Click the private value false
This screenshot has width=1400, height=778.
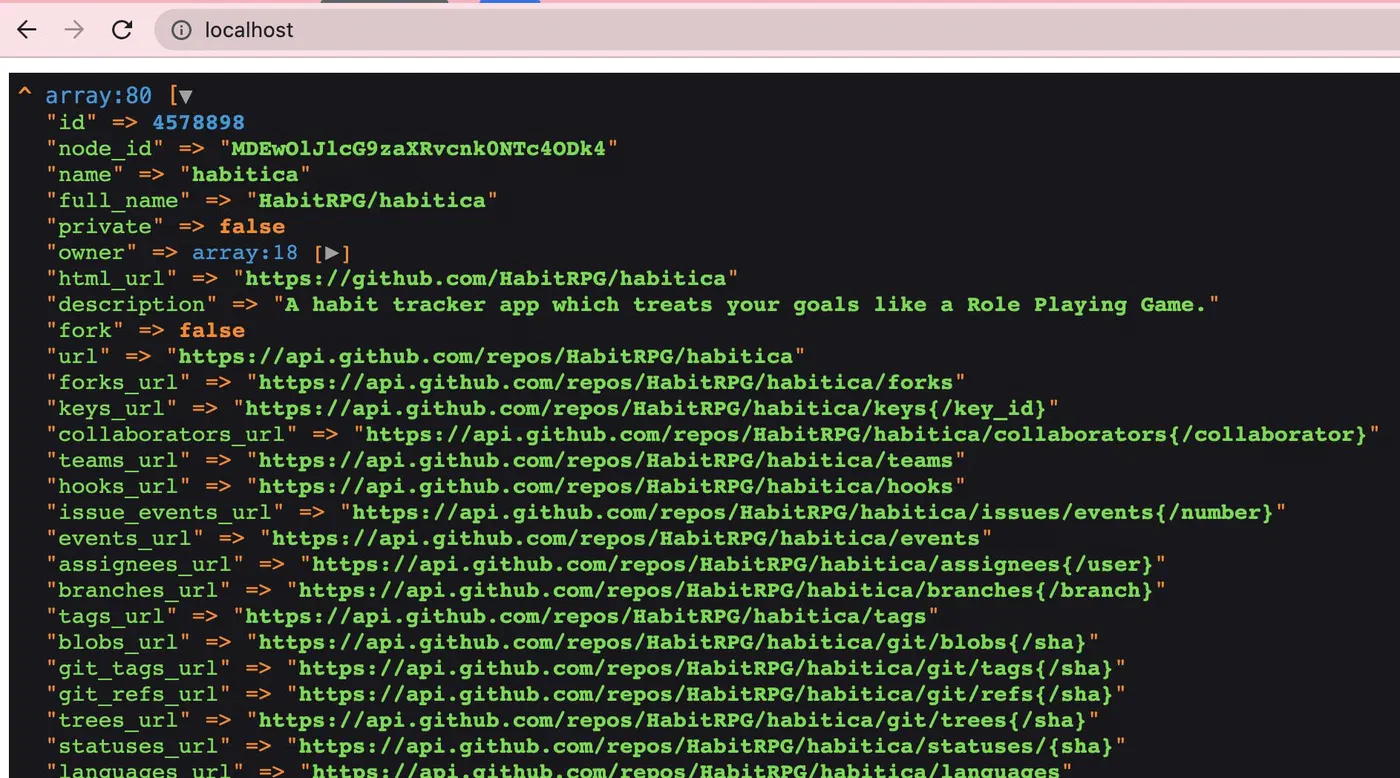[252, 227]
